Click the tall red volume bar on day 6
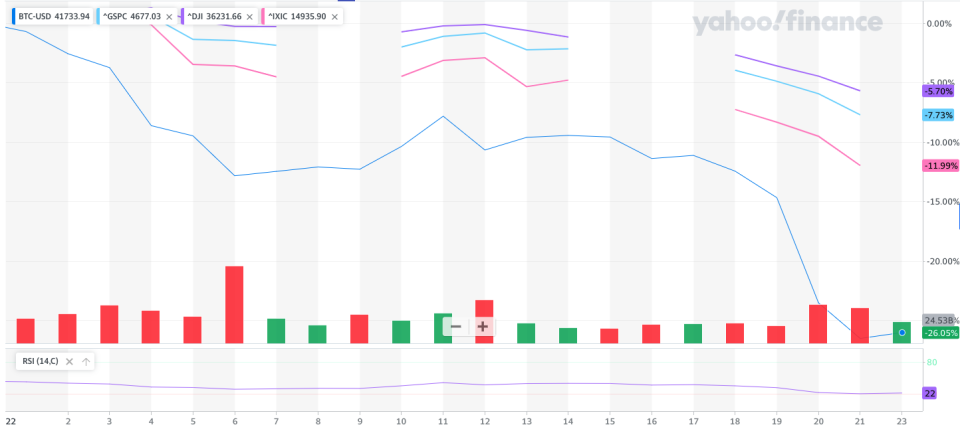This screenshot has width=960, height=433. (x=234, y=304)
